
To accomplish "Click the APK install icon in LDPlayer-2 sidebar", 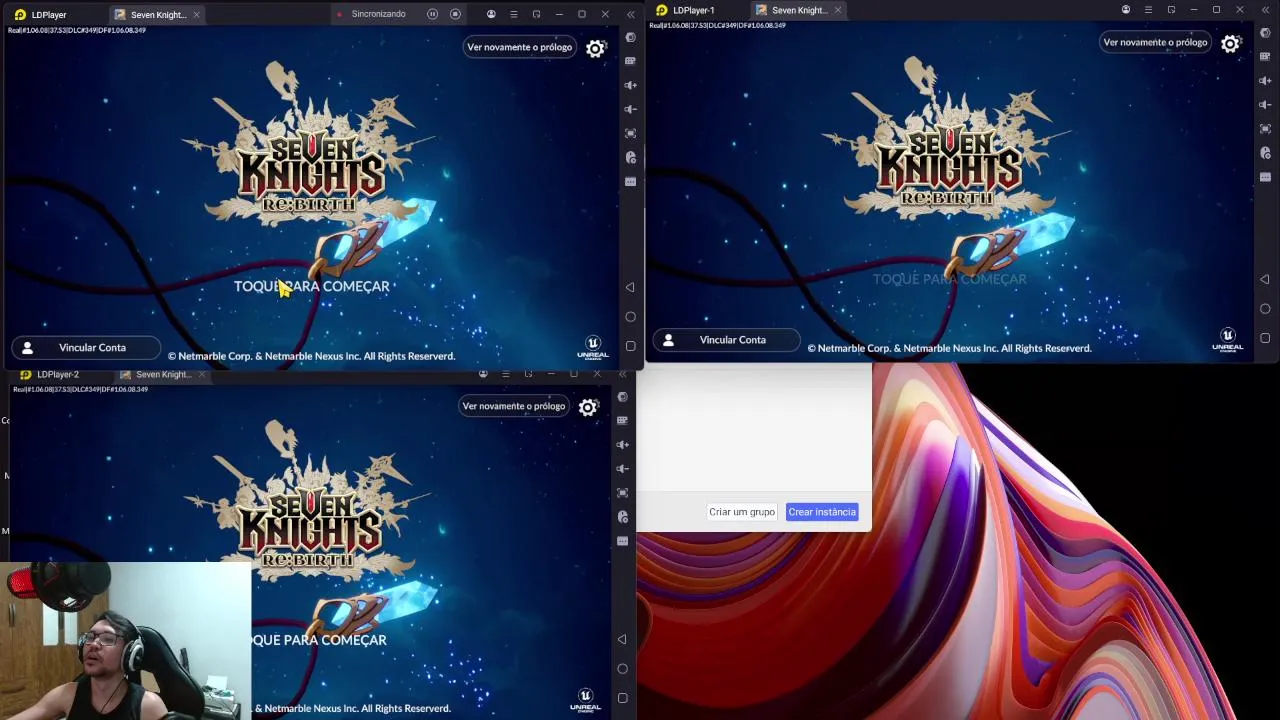I will [x=623, y=517].
